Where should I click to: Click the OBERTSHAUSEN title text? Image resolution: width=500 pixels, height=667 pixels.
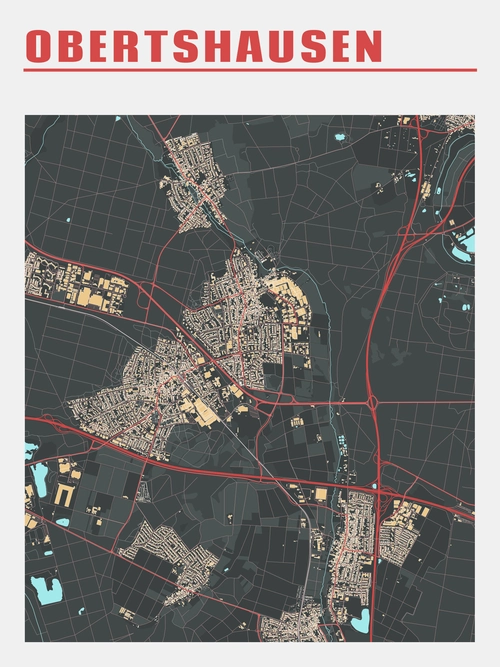[204, 46]
